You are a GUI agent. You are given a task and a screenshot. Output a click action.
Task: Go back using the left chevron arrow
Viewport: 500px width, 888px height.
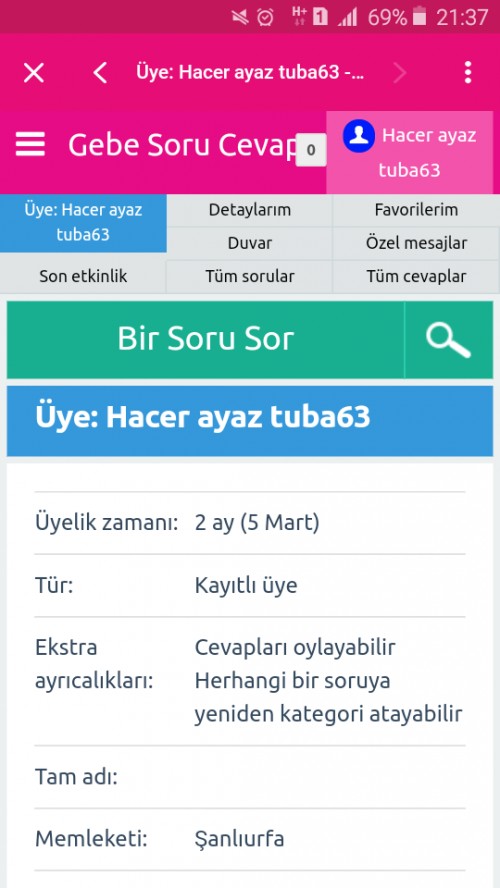click(100, 73)
